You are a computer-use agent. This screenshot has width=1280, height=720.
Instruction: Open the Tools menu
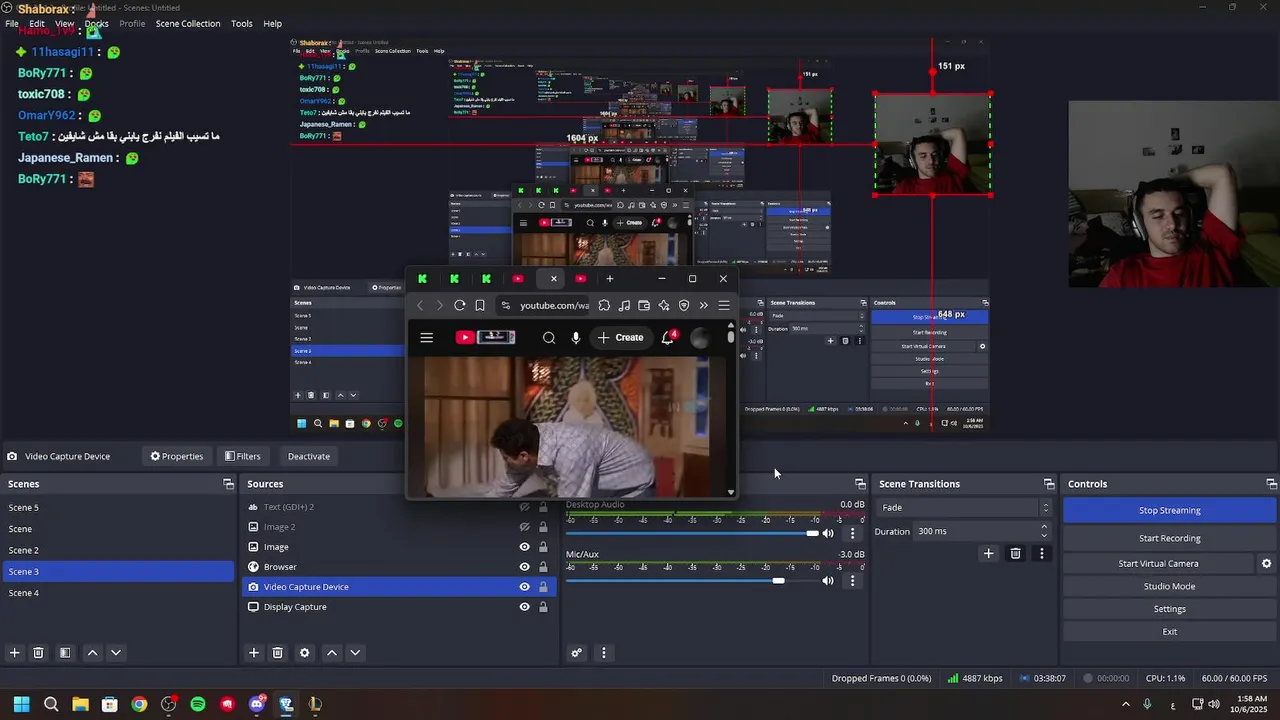[x=242, y=23]
